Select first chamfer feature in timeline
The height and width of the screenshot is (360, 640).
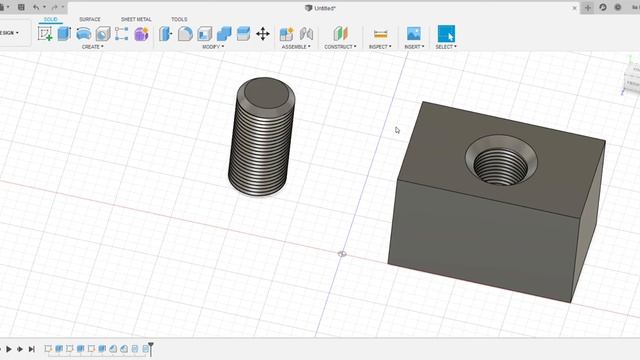click(x=113, y=349)
